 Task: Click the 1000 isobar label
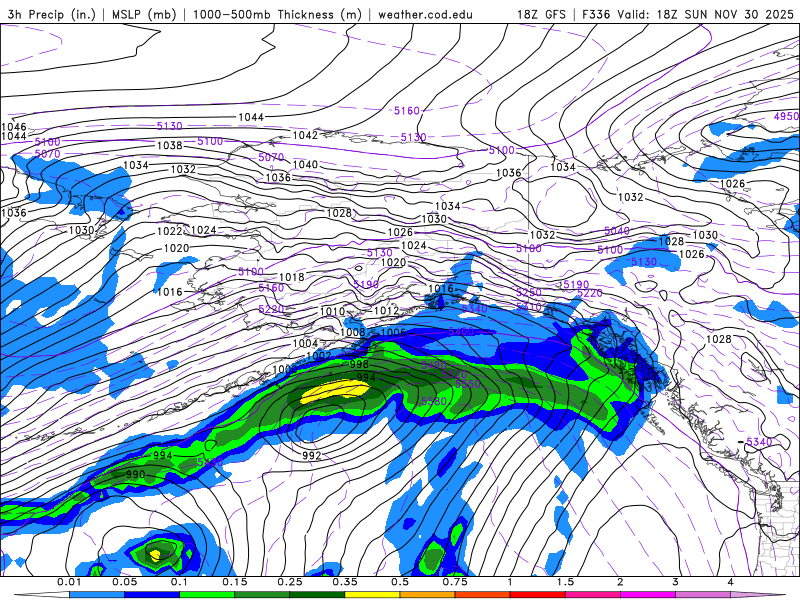[285, 369]
